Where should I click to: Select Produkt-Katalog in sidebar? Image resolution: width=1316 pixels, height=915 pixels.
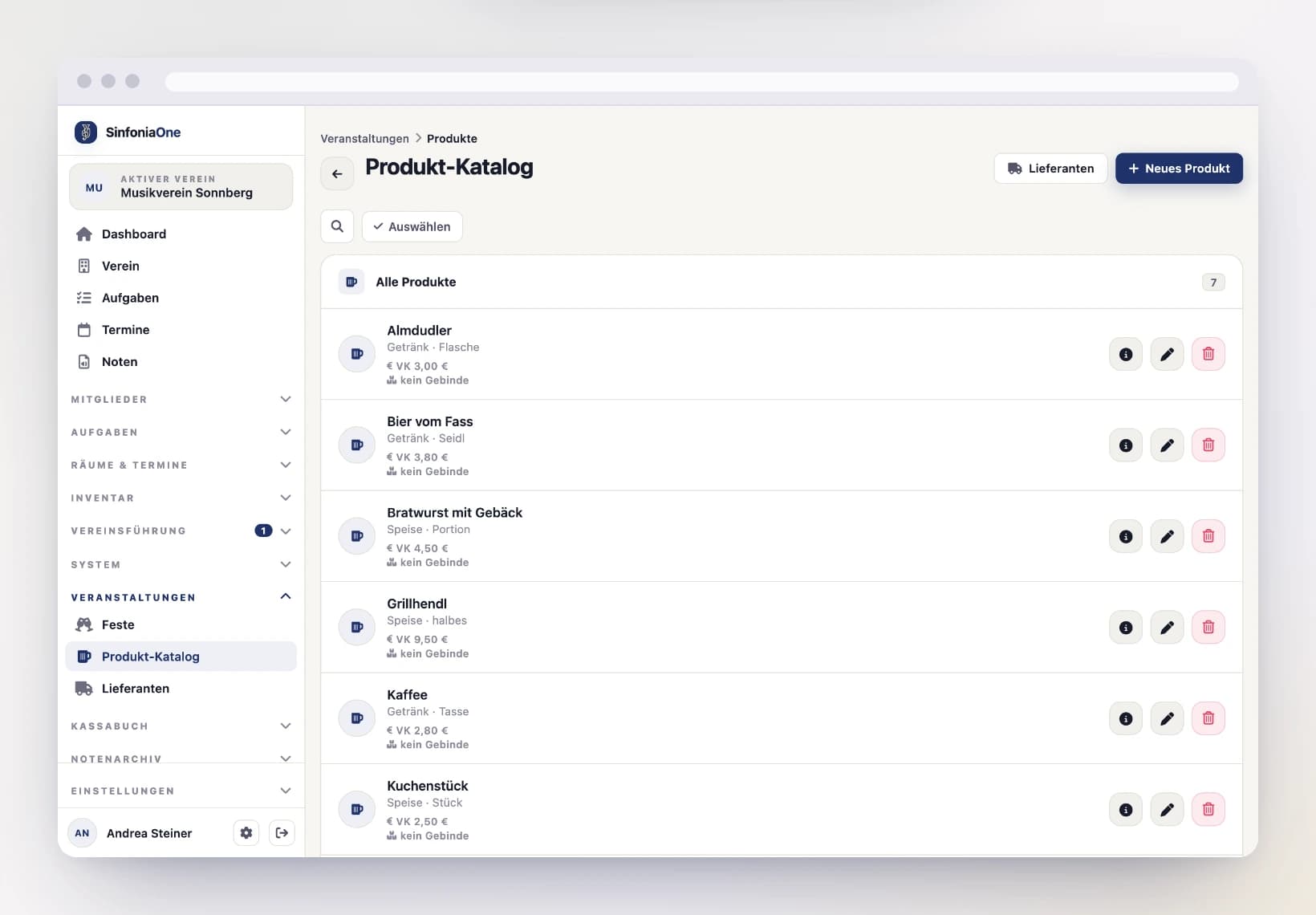pyautogui.click(x=181, y=657)
